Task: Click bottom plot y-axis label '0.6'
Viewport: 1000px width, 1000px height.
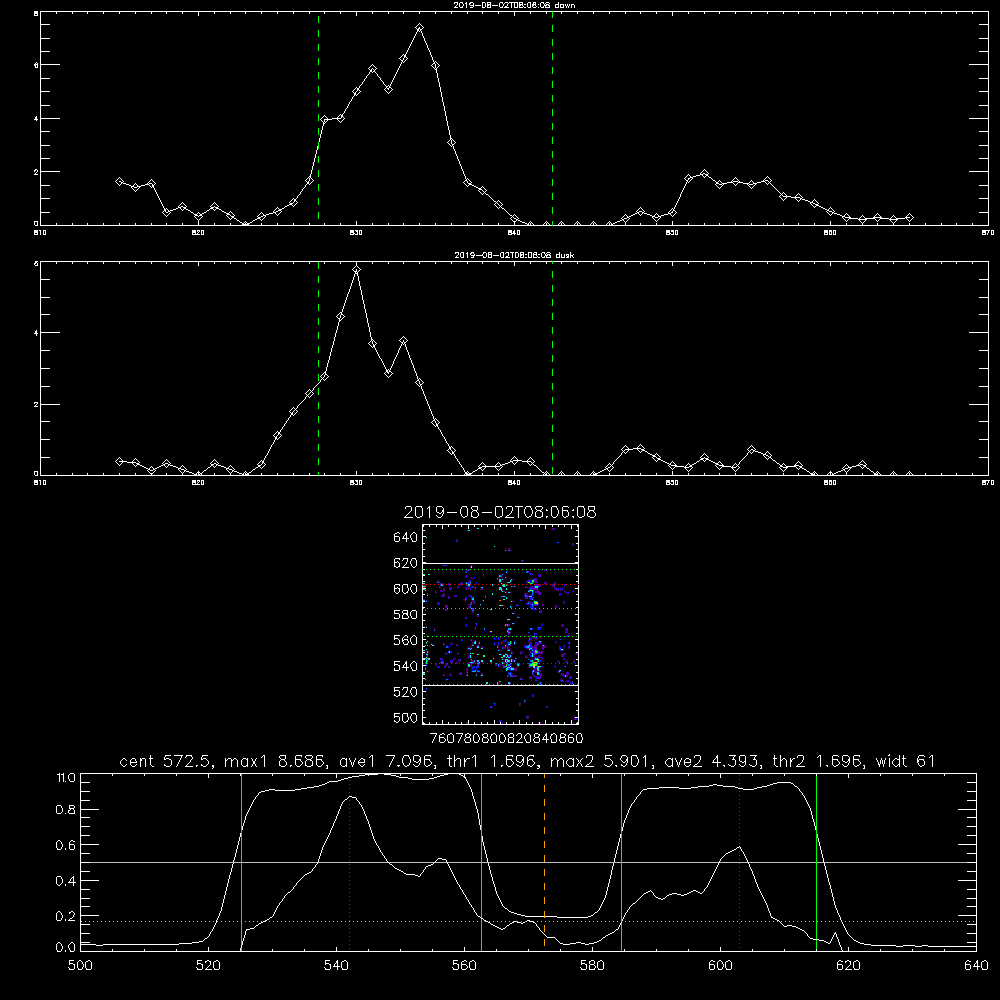Action: click(66, 845)
